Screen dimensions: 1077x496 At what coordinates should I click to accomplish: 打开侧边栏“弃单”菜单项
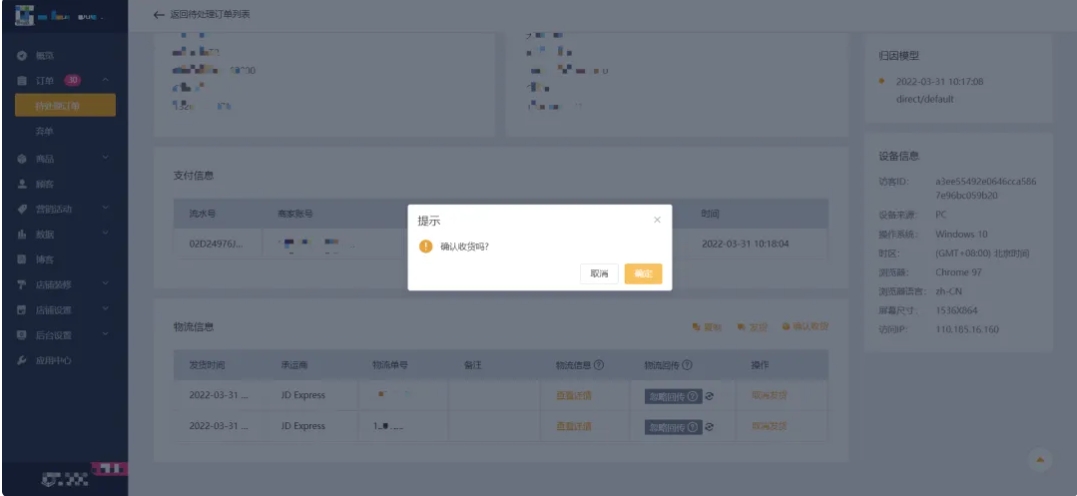click(x=43, y=131)
